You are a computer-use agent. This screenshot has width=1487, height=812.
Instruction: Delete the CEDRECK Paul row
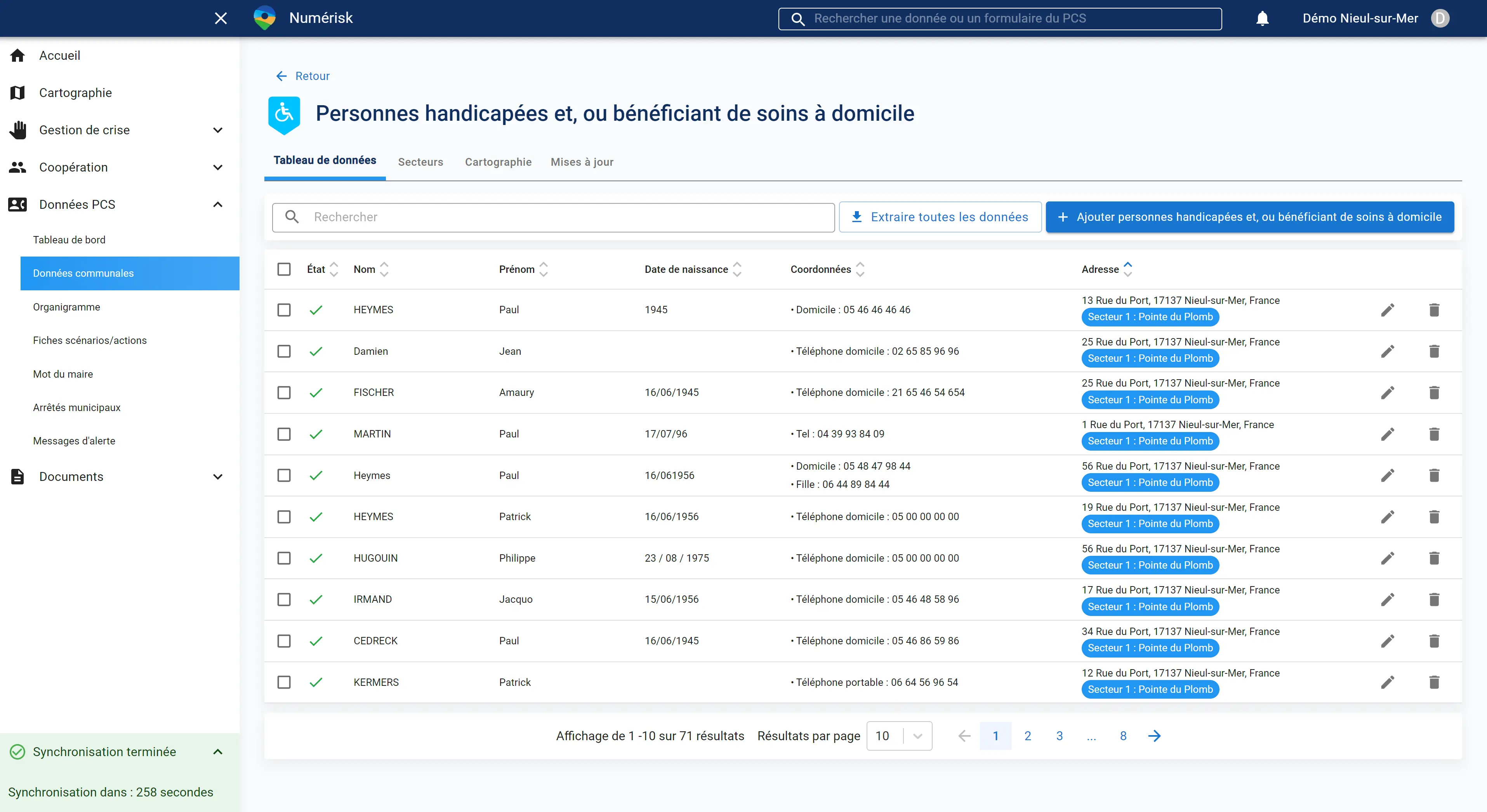[1434, 640]
